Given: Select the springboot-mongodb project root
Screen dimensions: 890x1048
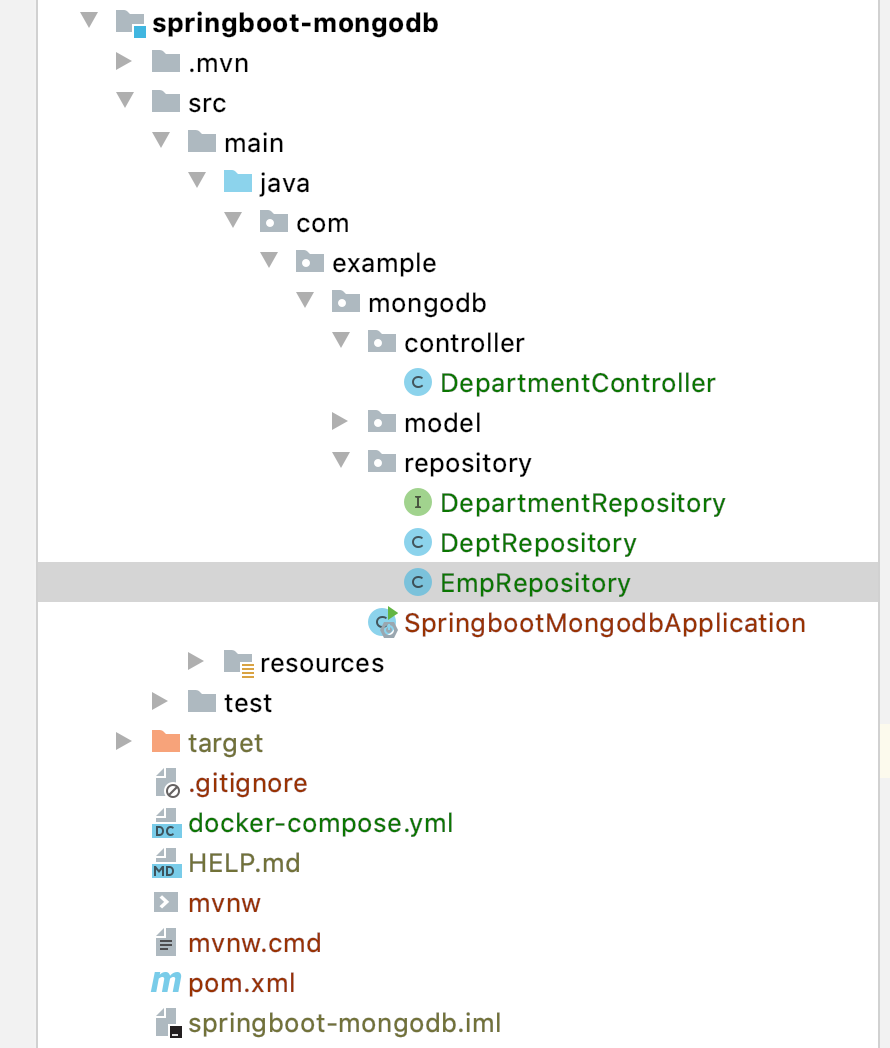Looking at the screenshot, I should [295, 22].
